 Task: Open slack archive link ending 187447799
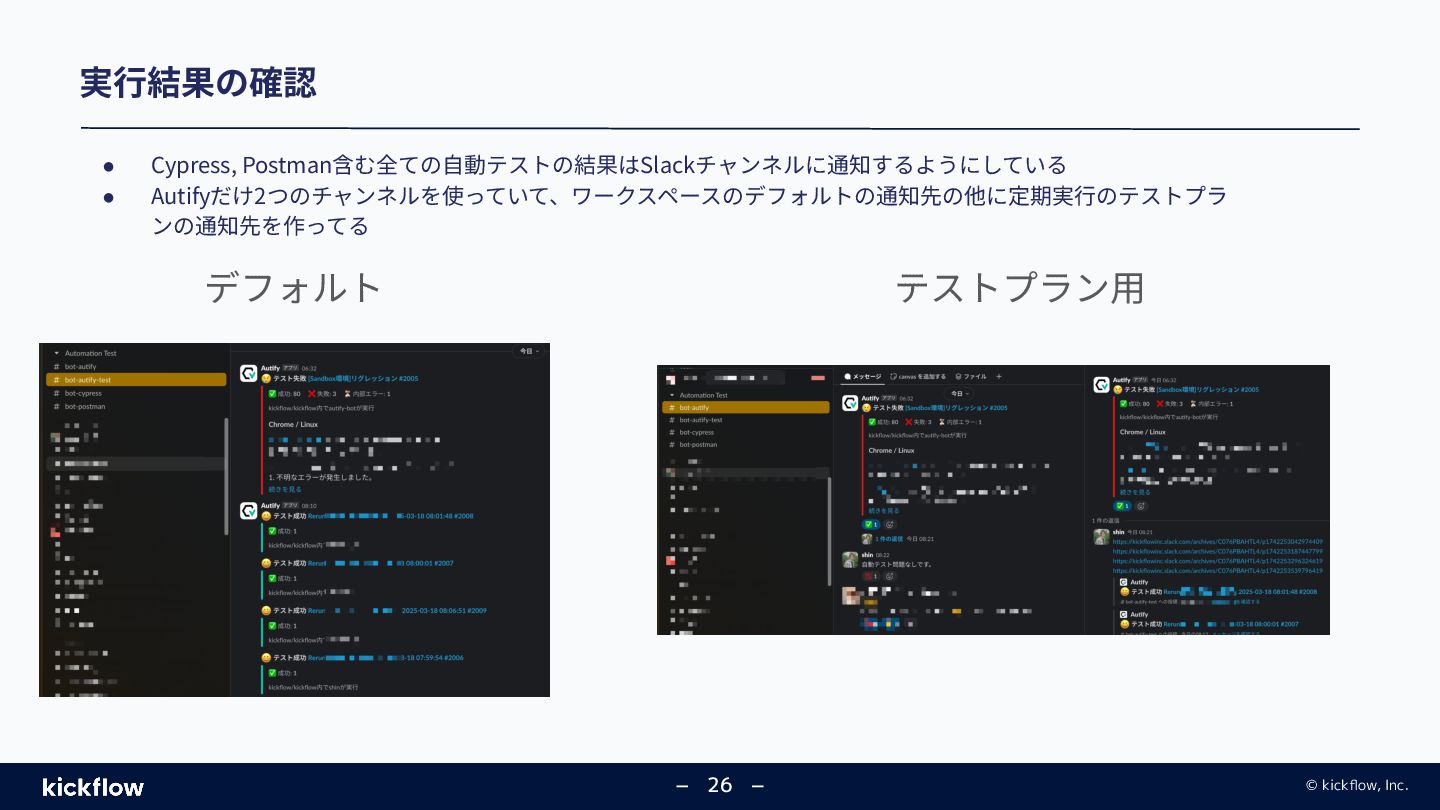(1217, 551)
